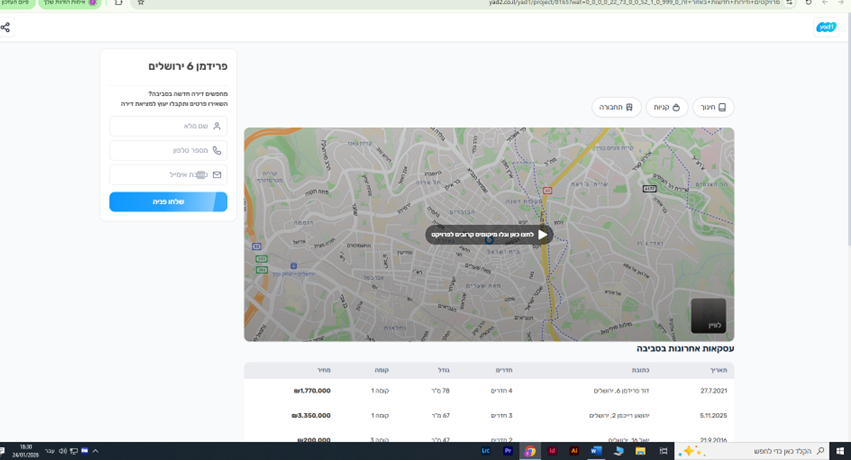The height and width of the screenshot is (460, 851).
Task: Click the envelope icon in the email field
Action: point(217,175)
